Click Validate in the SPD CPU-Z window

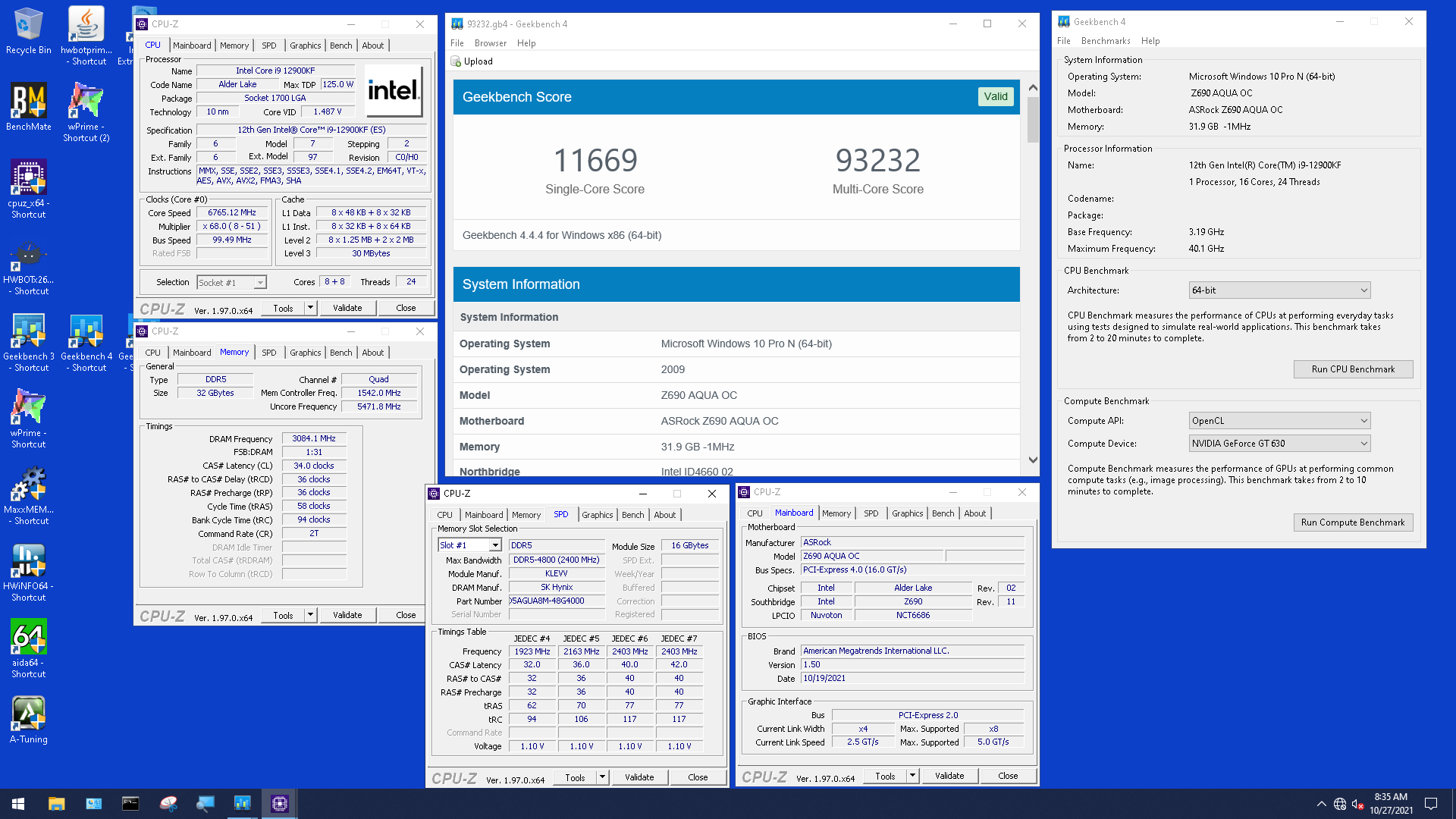click(639, 777)
